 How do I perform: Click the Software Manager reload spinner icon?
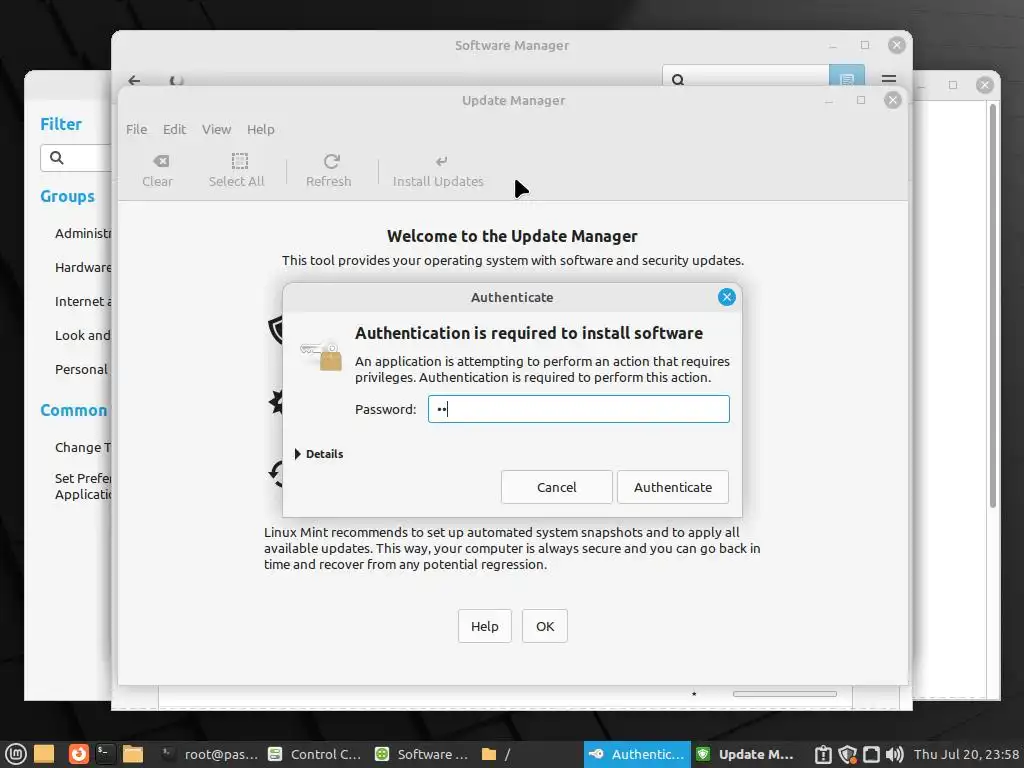coord(176,80)
